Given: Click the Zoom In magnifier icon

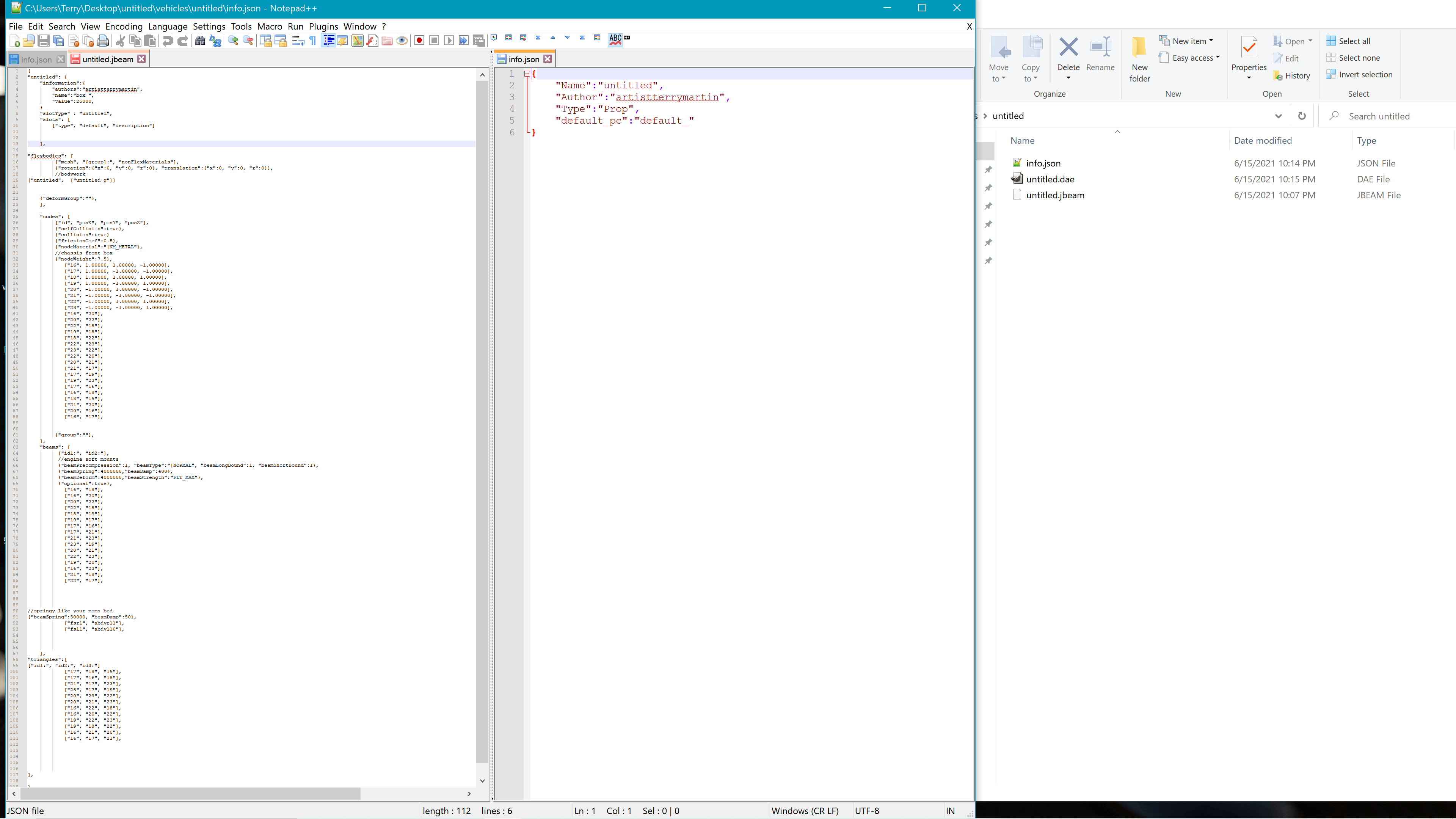Looking at the screenshot, I should [x=233, y=41].
